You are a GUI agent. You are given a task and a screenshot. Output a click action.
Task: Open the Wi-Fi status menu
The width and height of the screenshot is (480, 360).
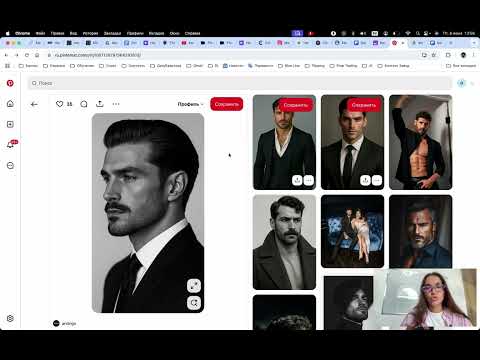point(408,33)
